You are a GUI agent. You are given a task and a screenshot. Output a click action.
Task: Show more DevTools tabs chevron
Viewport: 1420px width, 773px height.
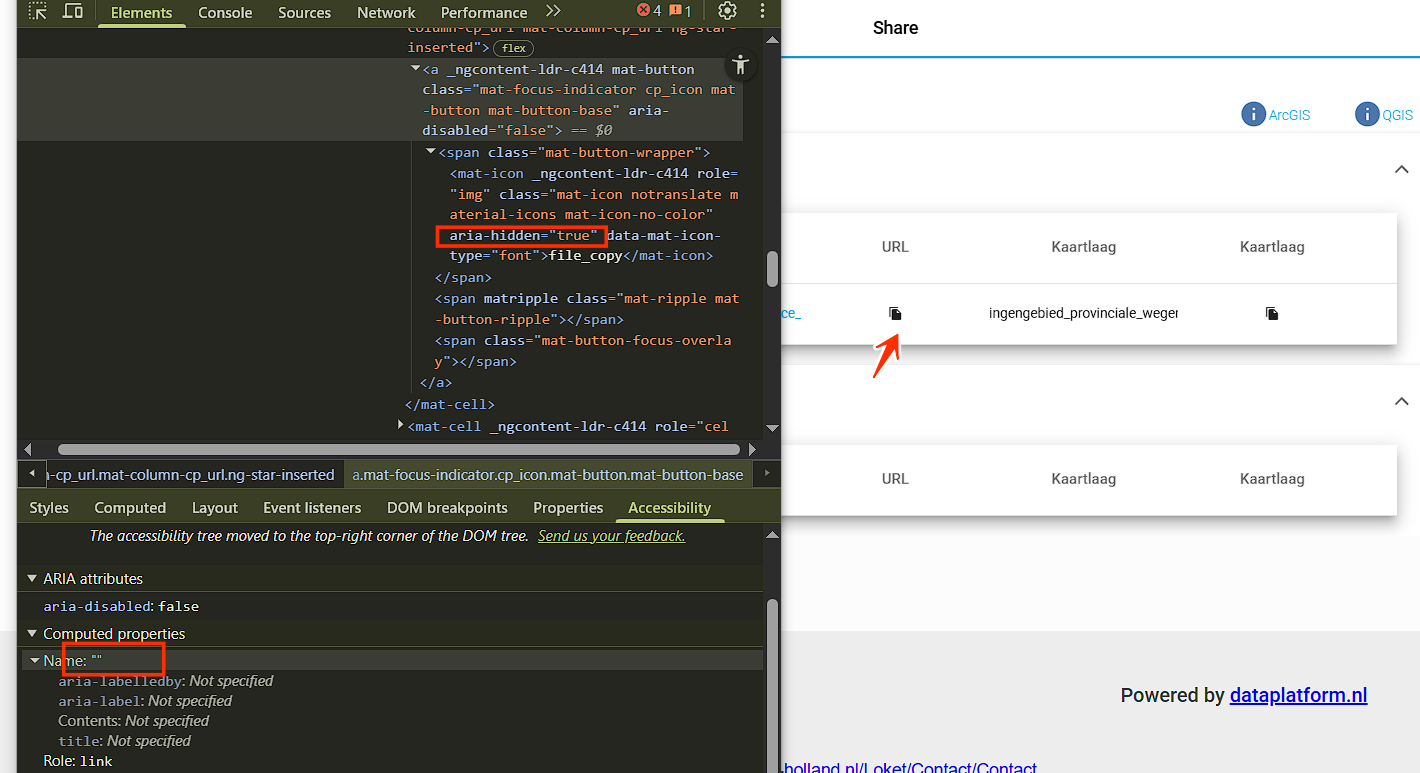(x=553, y=12)
